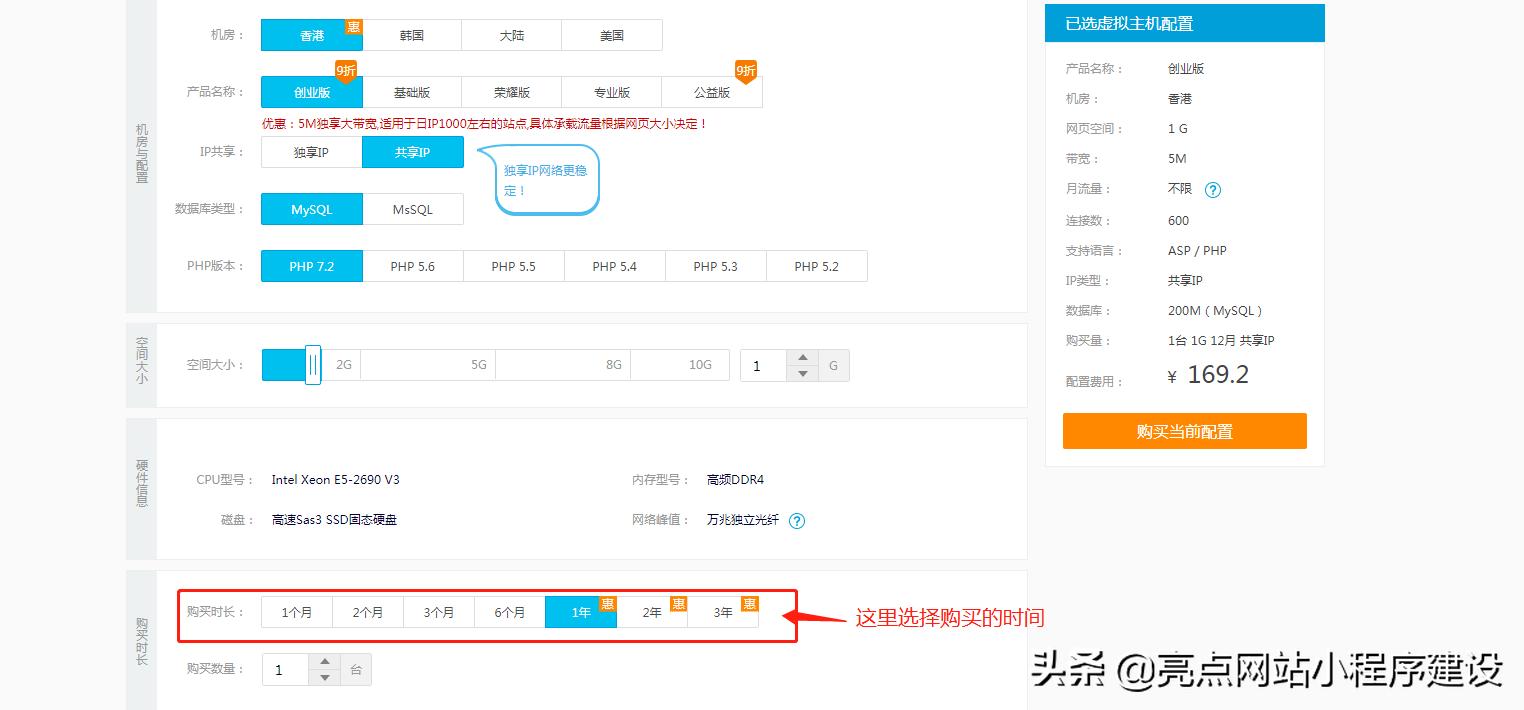Select 6个月 purchase duration
This screenshot has width=1524, height=710.
(x=509, y=611)
